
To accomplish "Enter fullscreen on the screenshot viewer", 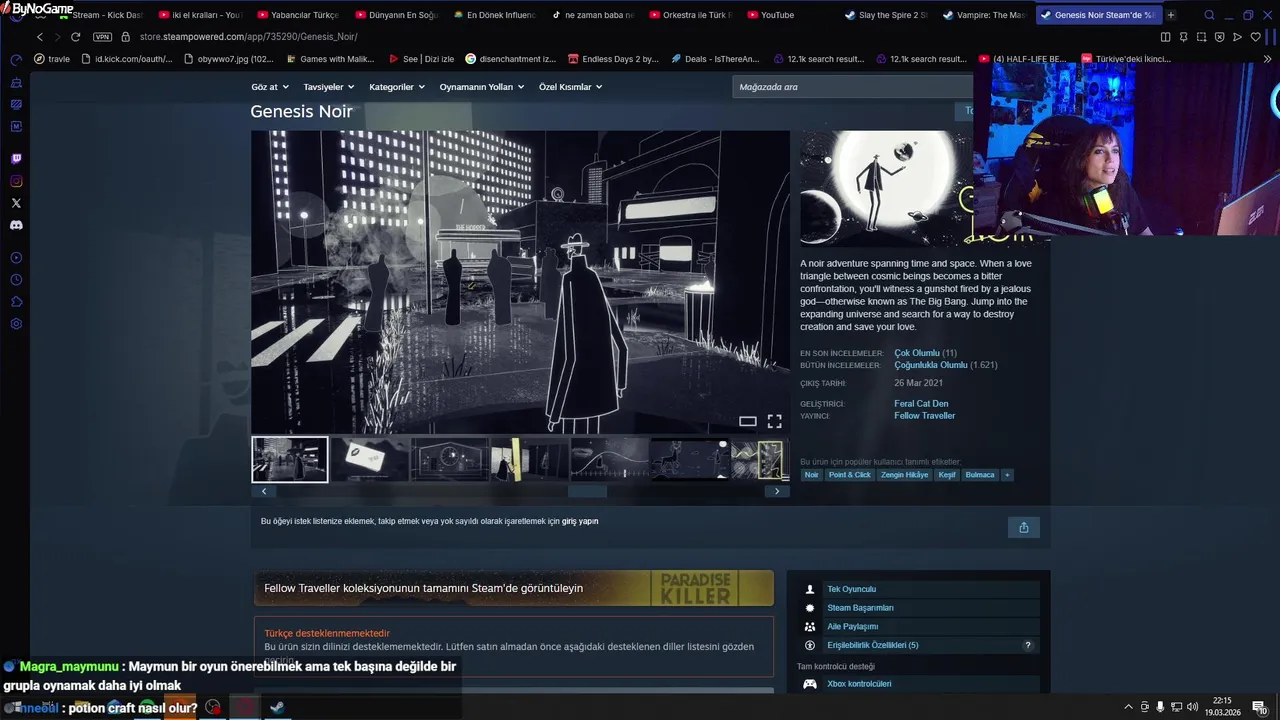I will 774,421.
